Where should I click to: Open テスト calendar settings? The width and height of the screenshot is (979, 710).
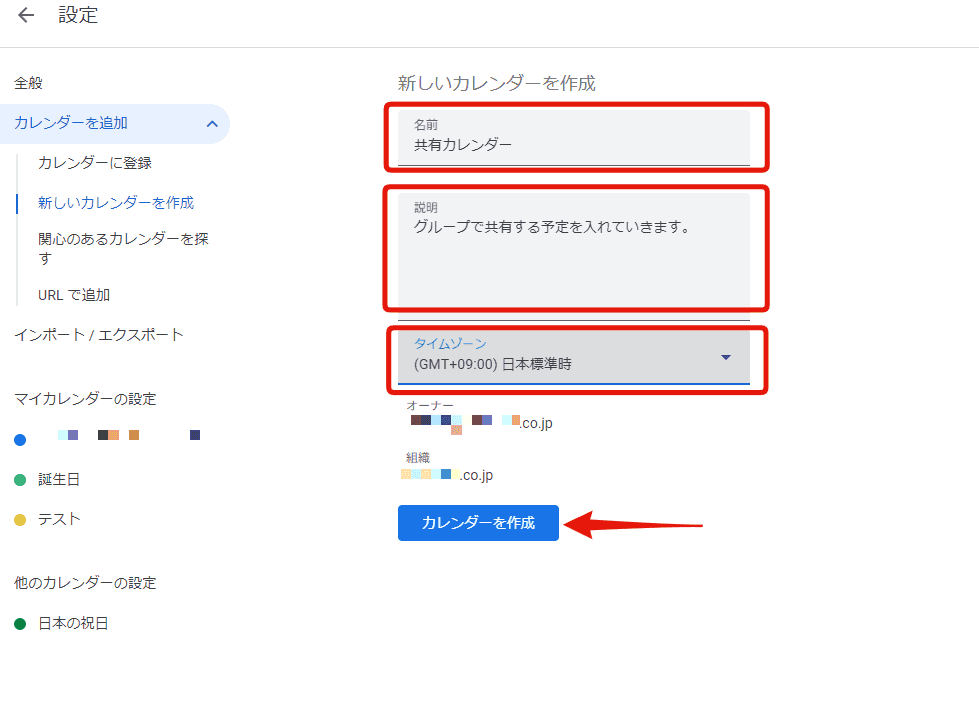pos(59,520)
